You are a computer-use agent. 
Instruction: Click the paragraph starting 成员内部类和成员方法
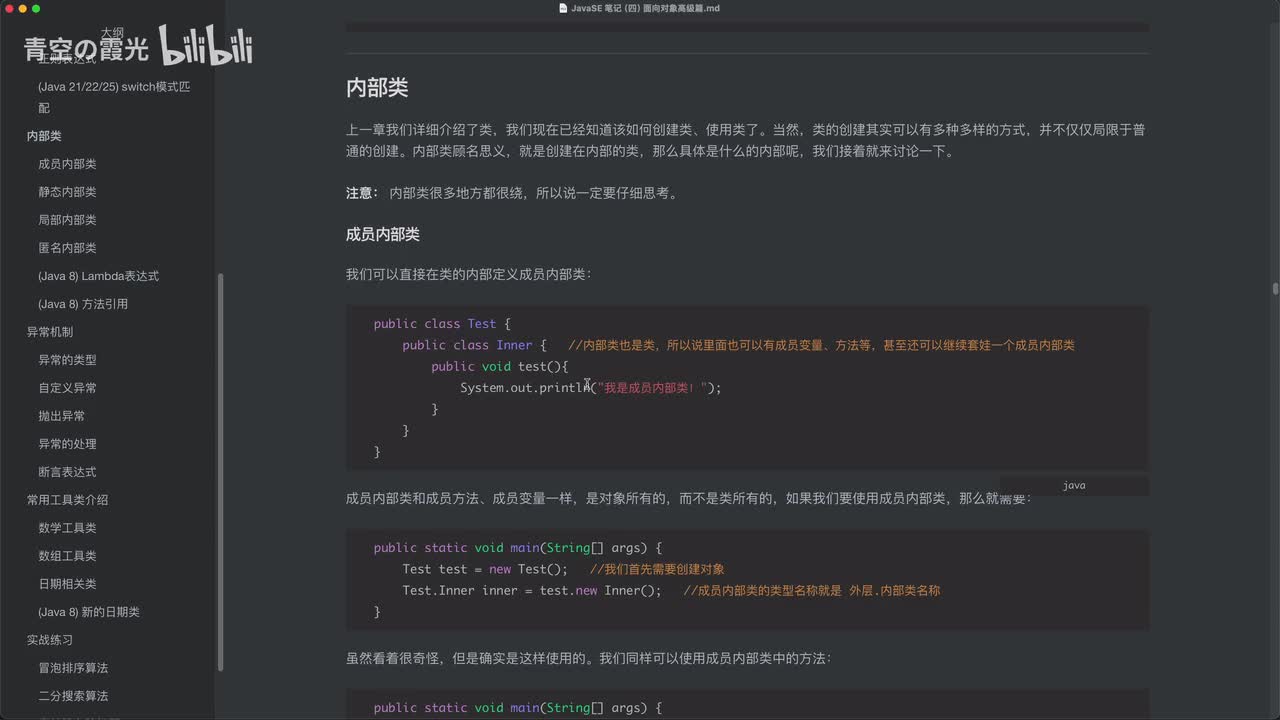click(688, 497)
